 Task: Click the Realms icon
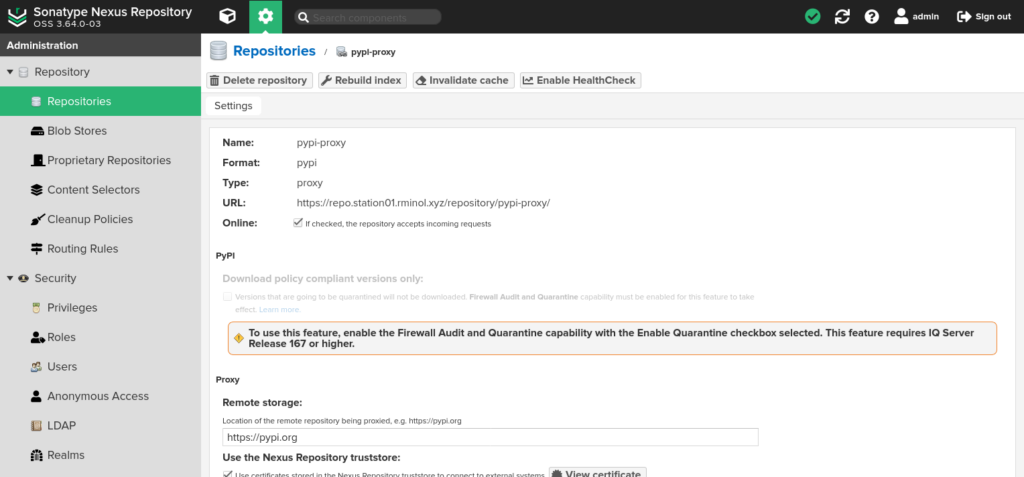pyautogui.click(x=37, y=455)
